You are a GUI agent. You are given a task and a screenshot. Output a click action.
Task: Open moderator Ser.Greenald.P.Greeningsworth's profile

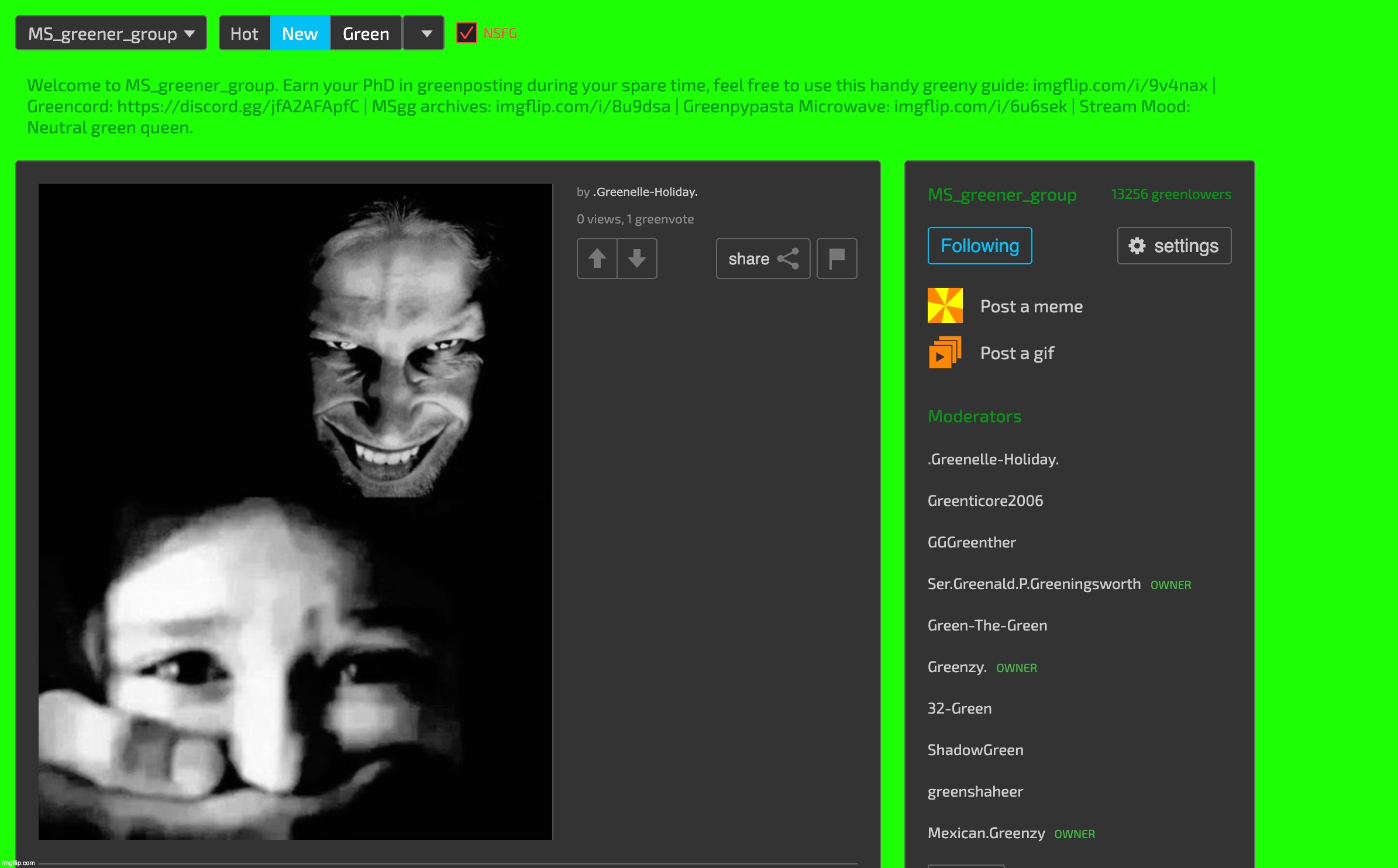point(1034,584)
